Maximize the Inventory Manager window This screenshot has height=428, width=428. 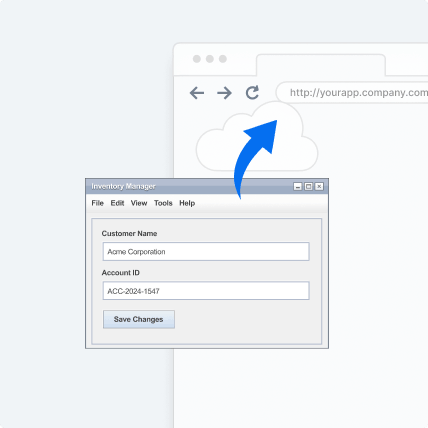(309, 187)
